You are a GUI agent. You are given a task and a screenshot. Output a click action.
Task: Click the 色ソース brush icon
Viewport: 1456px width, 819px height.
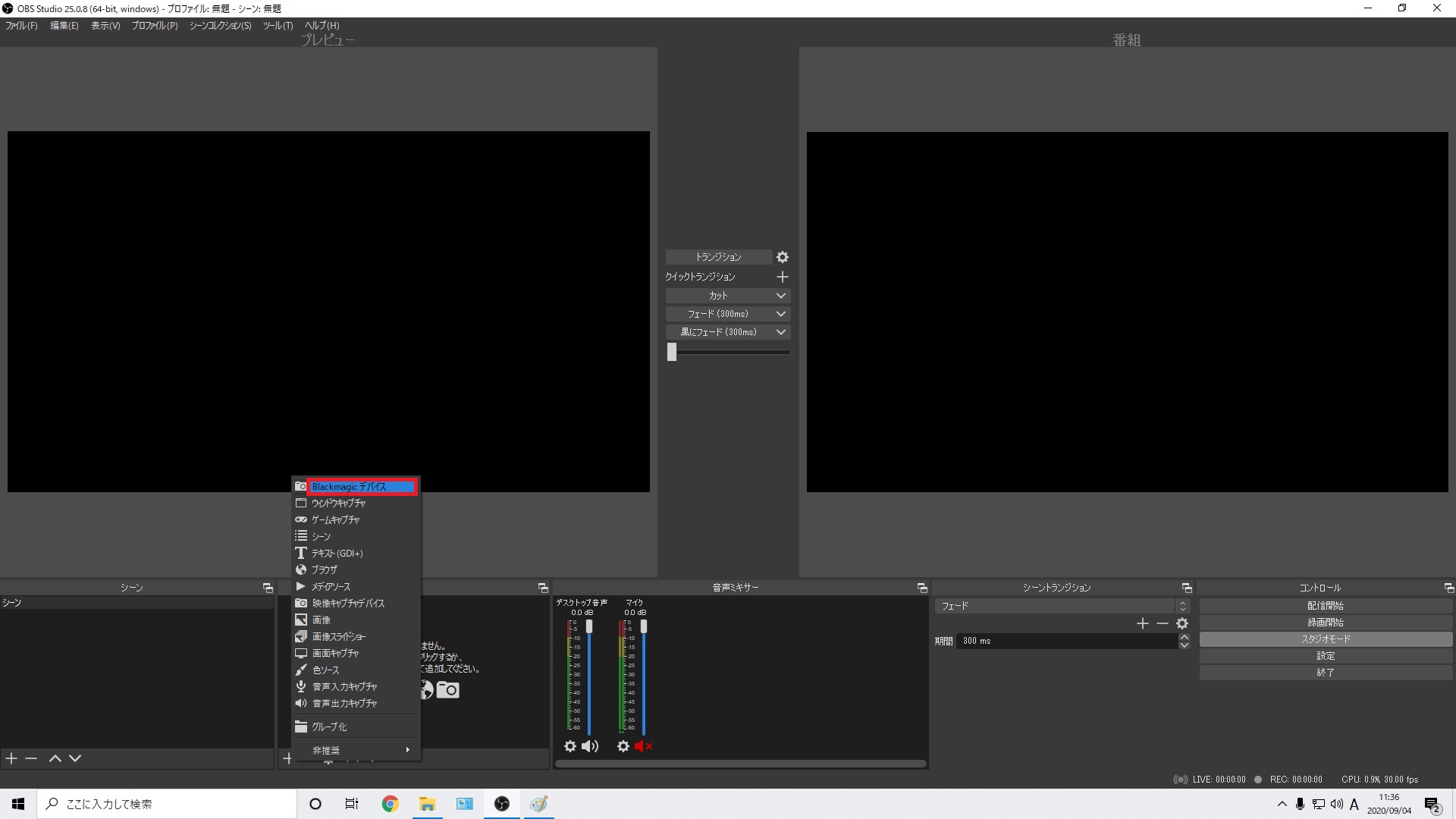pos(301,670)
